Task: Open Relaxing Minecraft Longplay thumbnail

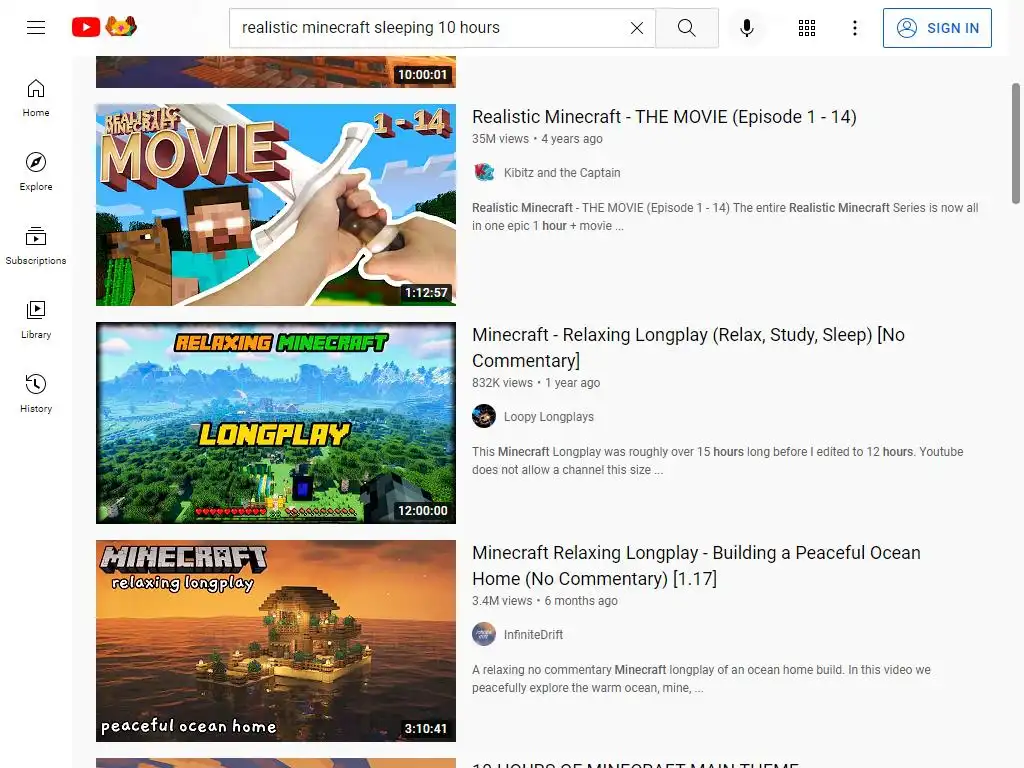Action: pos(276,423)
